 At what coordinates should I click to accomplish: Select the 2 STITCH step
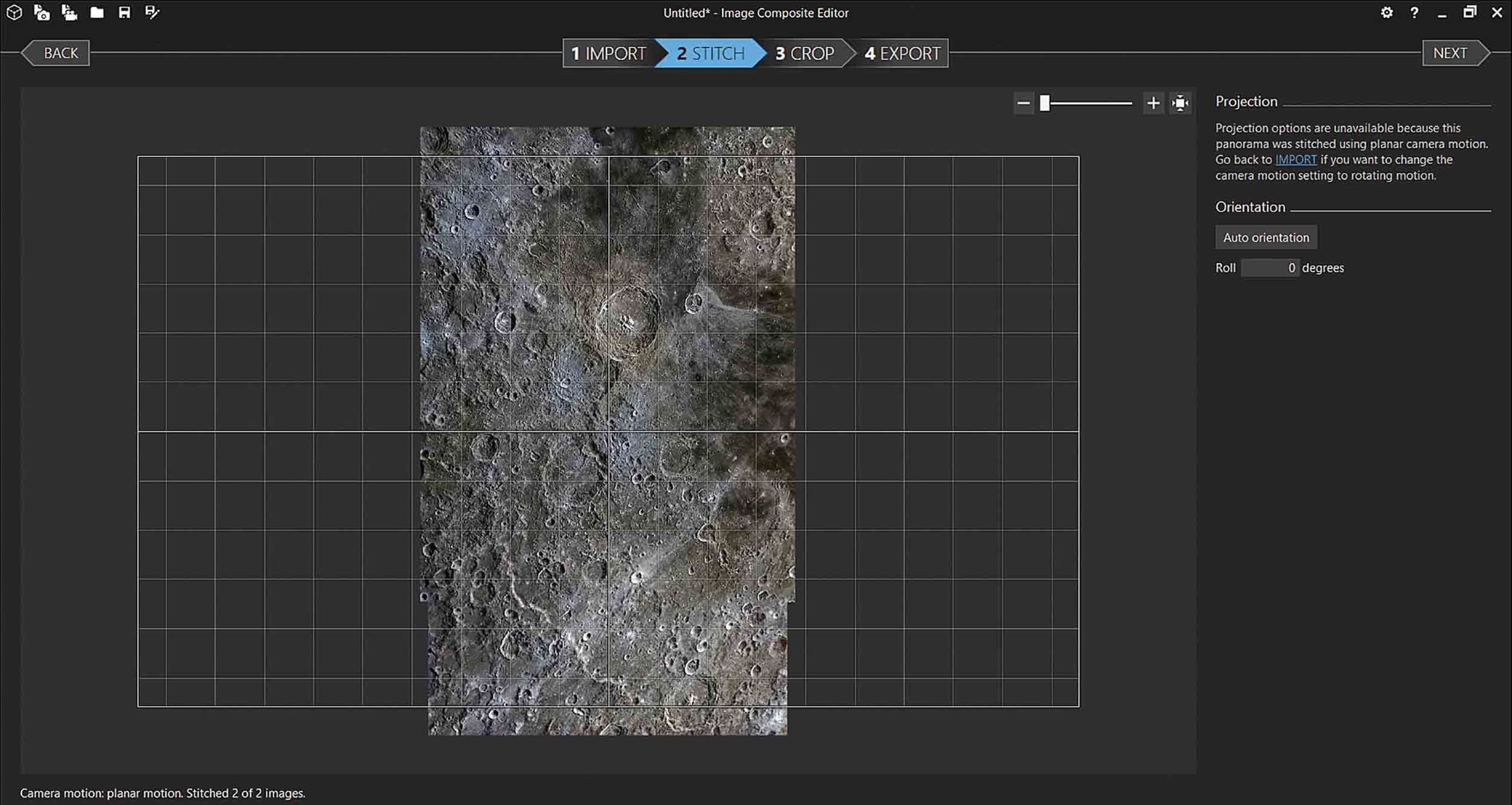[710, 53]
